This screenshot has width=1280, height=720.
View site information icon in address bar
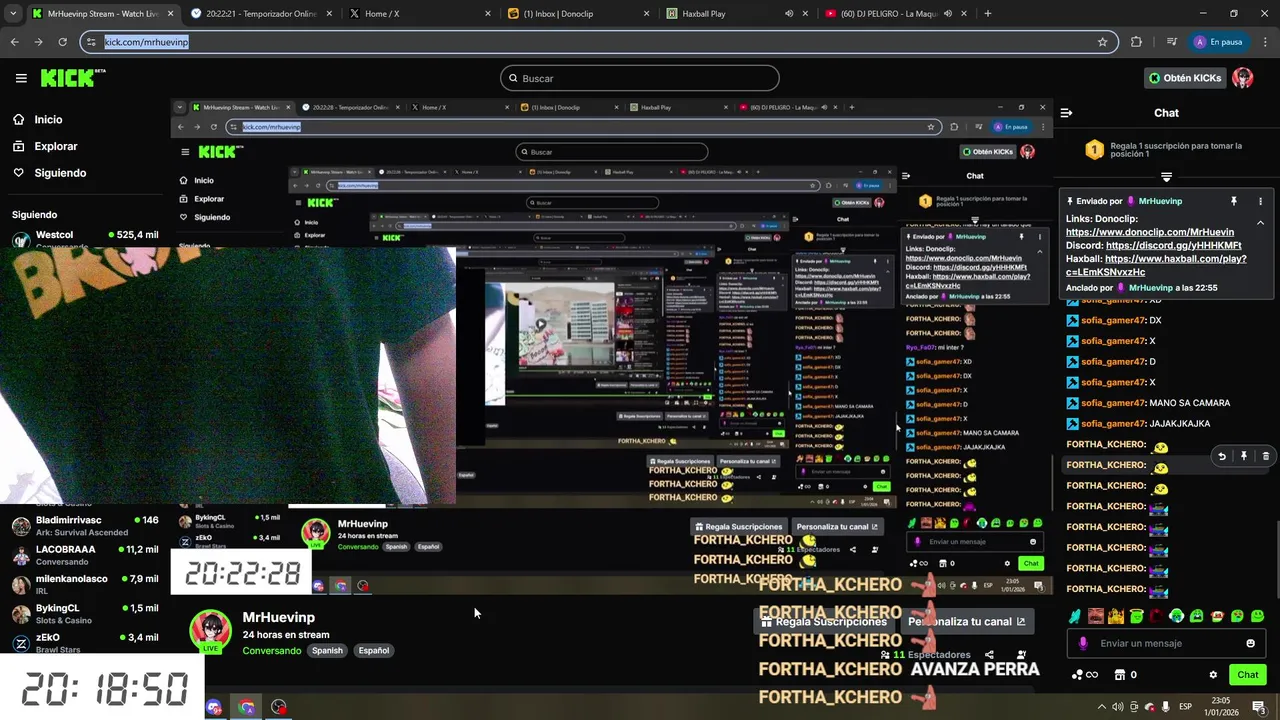(x=92, y=42)
